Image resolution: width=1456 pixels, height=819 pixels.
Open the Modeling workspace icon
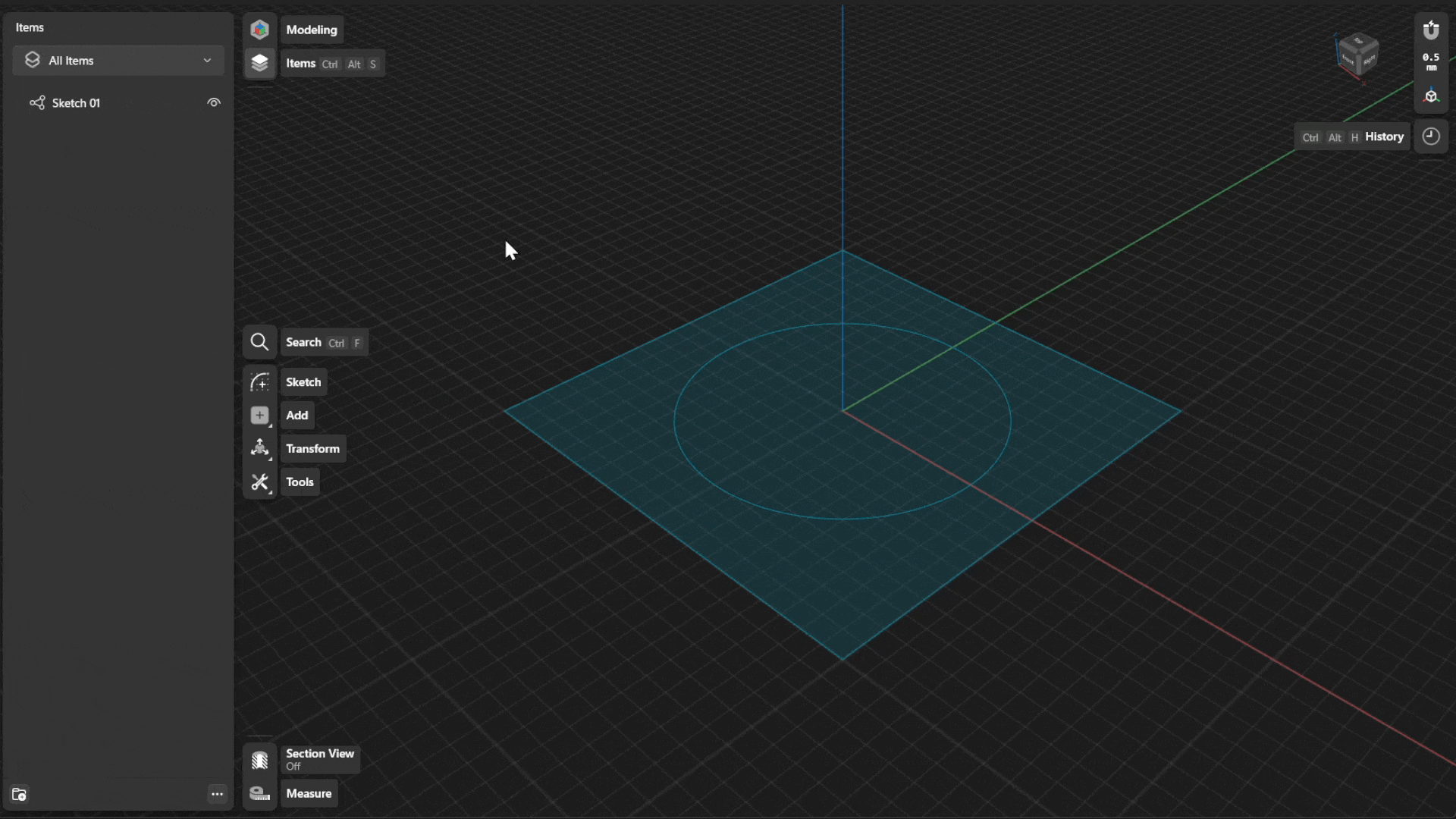click(259, 30)
